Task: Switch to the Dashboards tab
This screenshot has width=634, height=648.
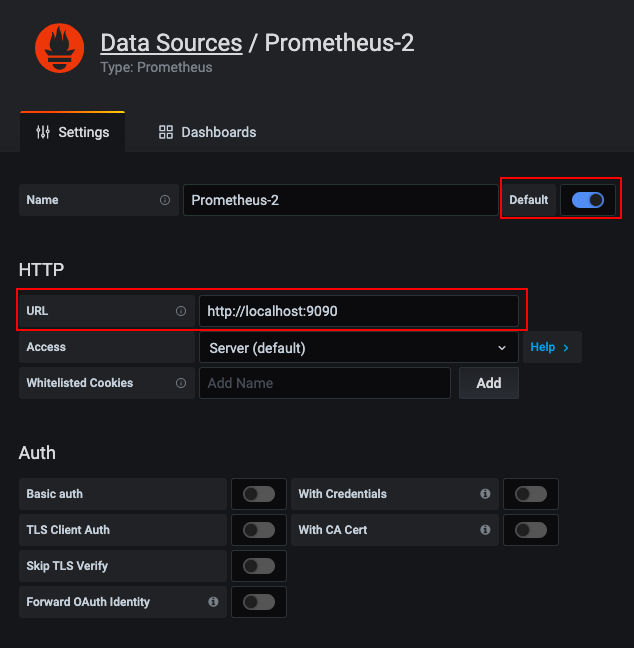Action: pyautogui.click(x=207, y=132)
